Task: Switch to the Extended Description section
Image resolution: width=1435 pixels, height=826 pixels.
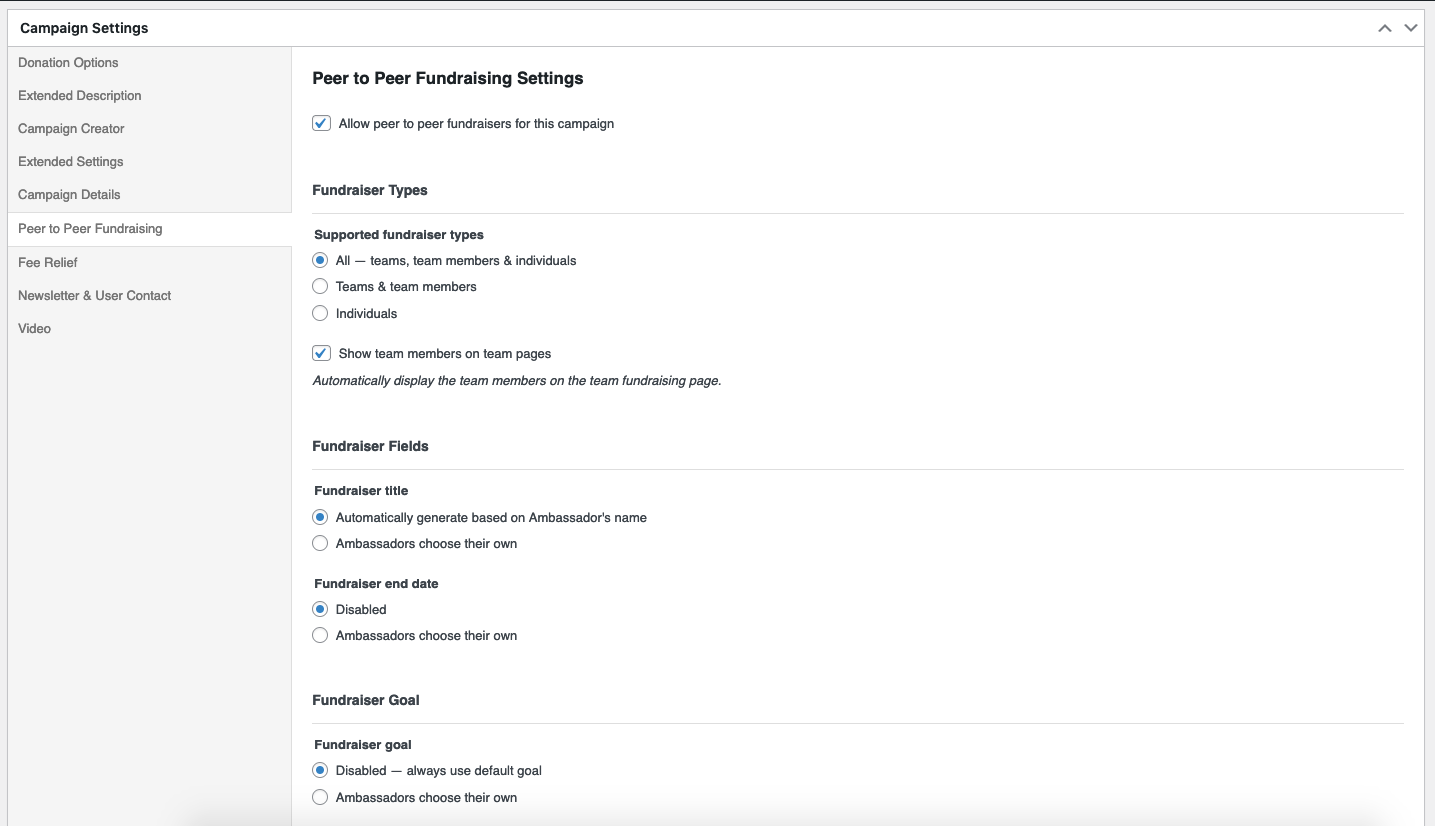Action: pos(79,95)
